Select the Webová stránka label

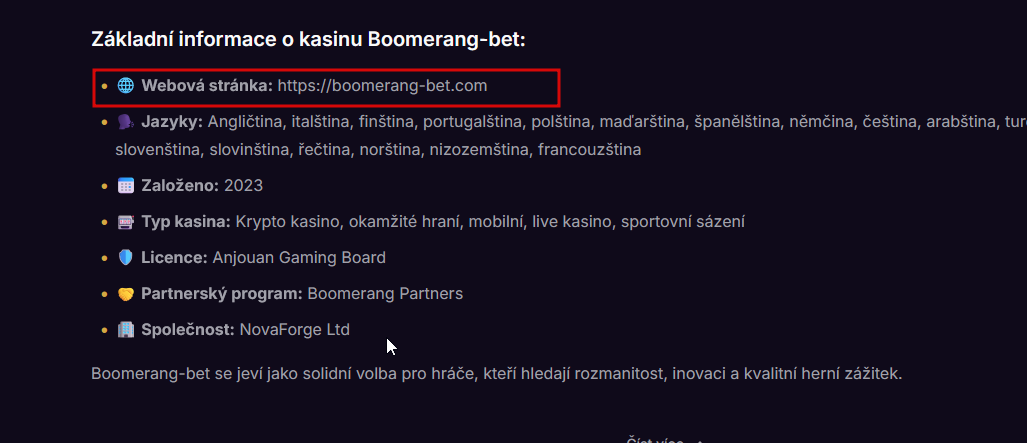(x=206, y=86)
